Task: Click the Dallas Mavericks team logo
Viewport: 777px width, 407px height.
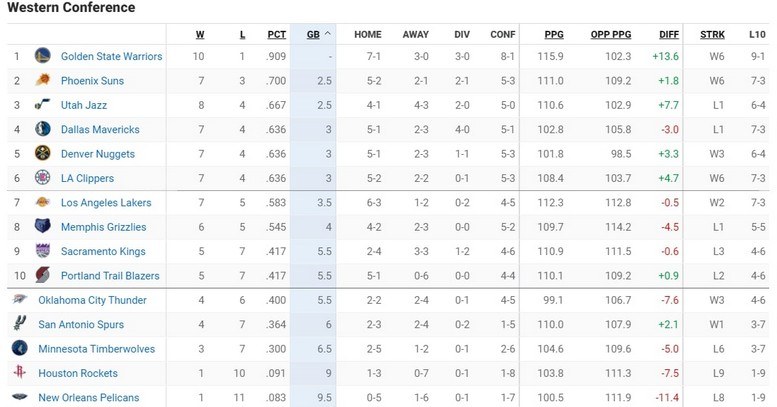Action: 43,129
